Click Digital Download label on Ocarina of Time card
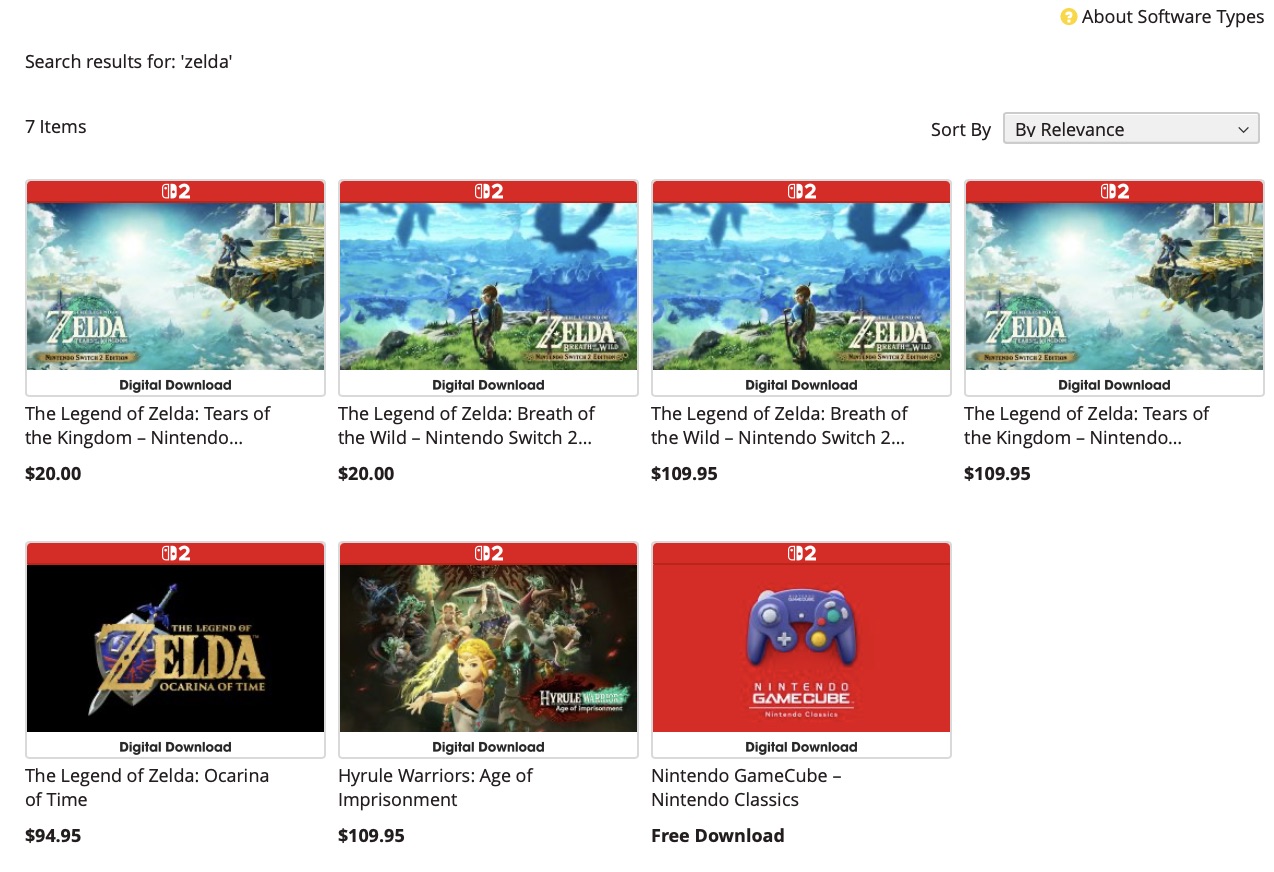This screenshot has width=1274, height=872. tap(176, 747)
